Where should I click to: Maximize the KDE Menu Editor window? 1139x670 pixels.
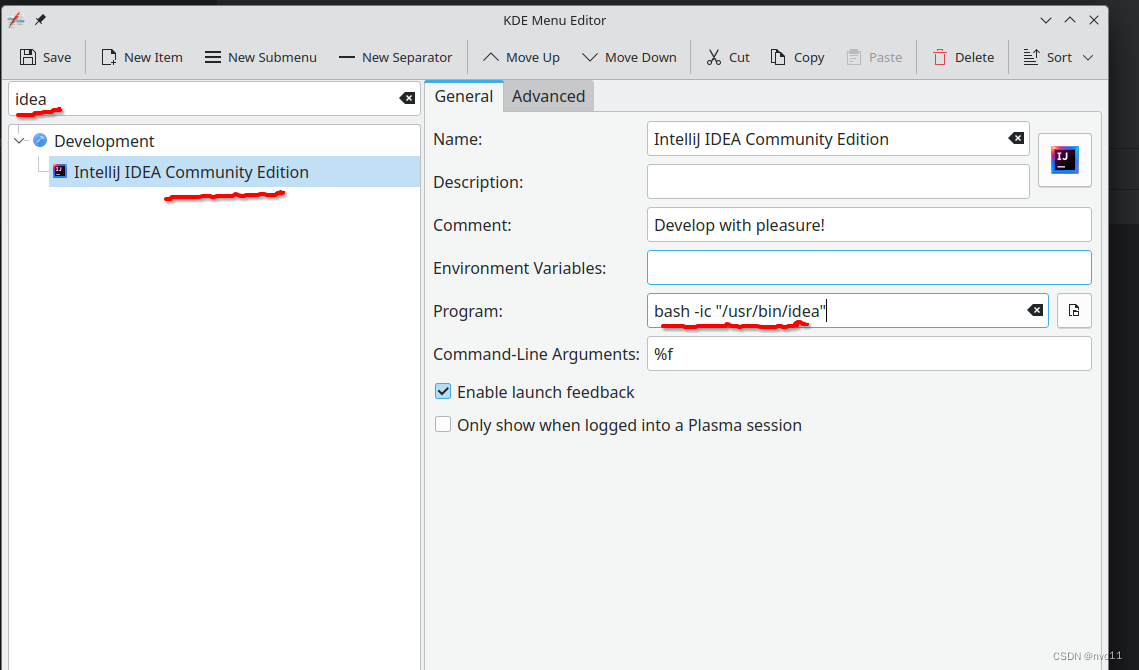1070,20
